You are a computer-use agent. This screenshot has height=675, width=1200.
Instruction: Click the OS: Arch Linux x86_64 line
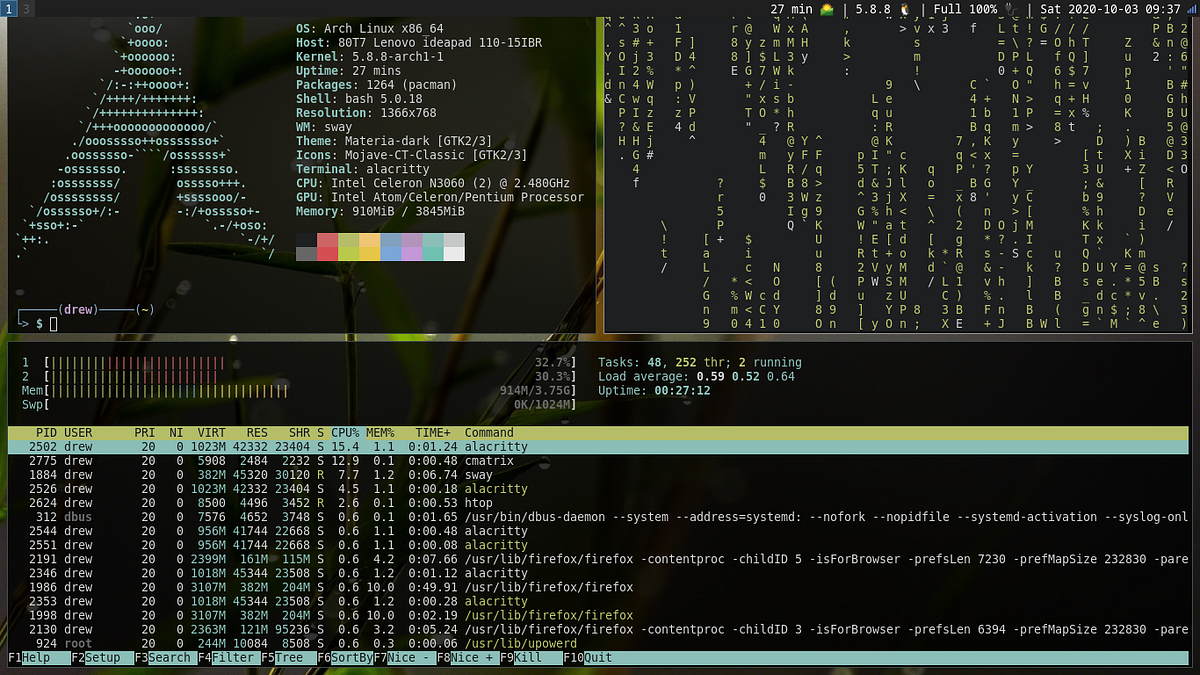coord(370,29)
